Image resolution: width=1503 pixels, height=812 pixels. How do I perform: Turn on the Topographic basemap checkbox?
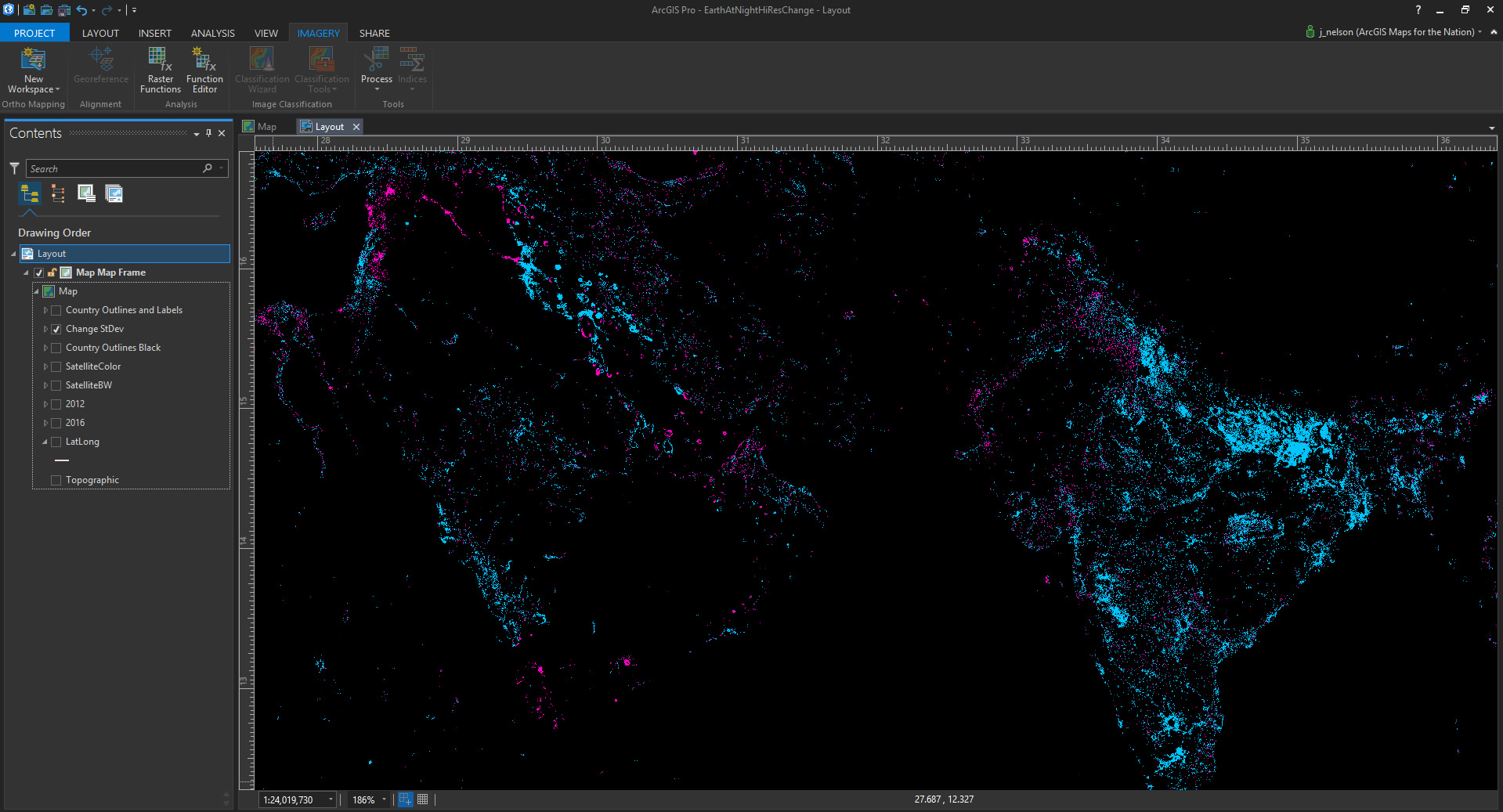pos(56,480)
